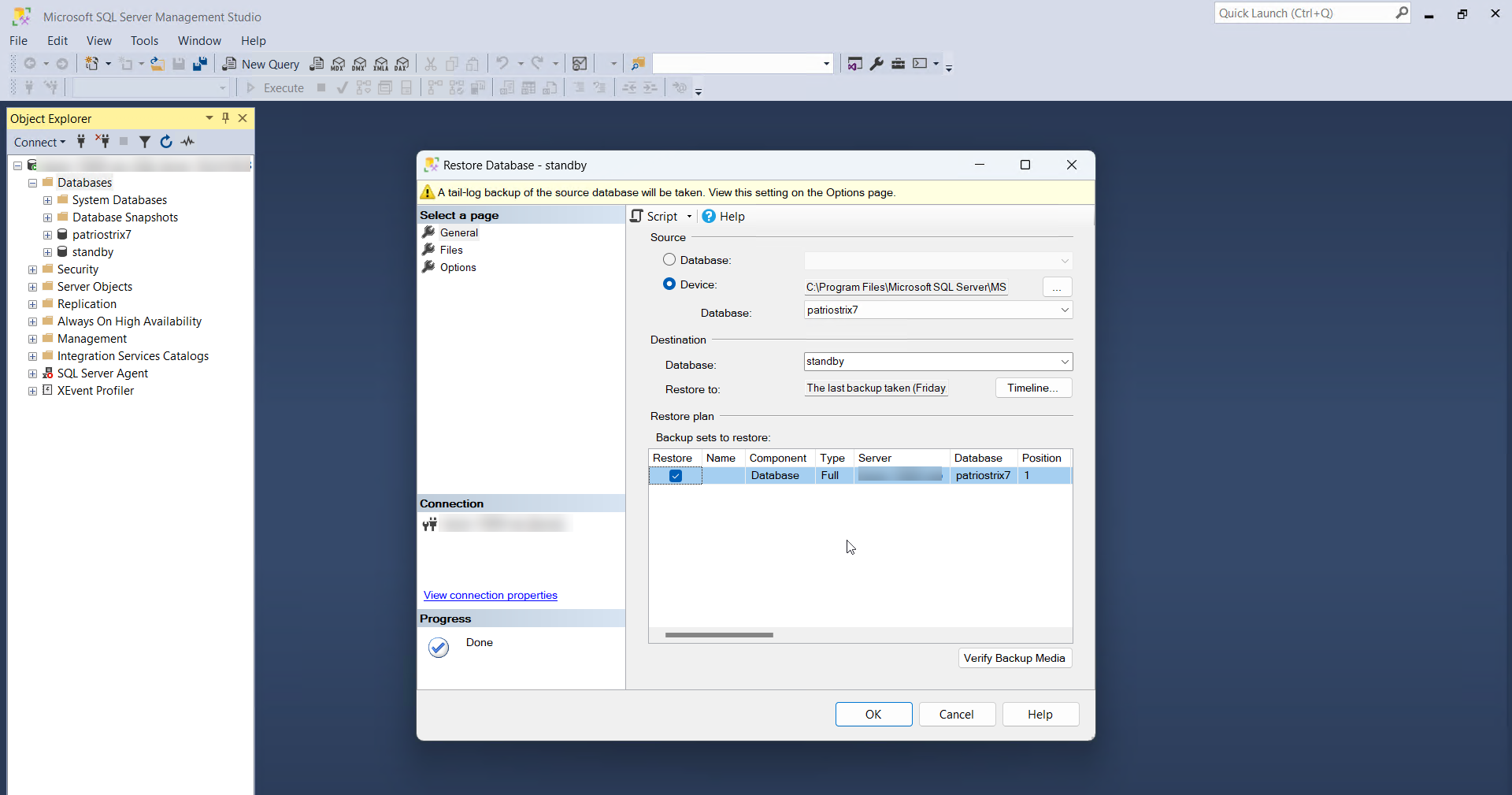Open the Connect dropdown in Object Explorer

point(39,142)
